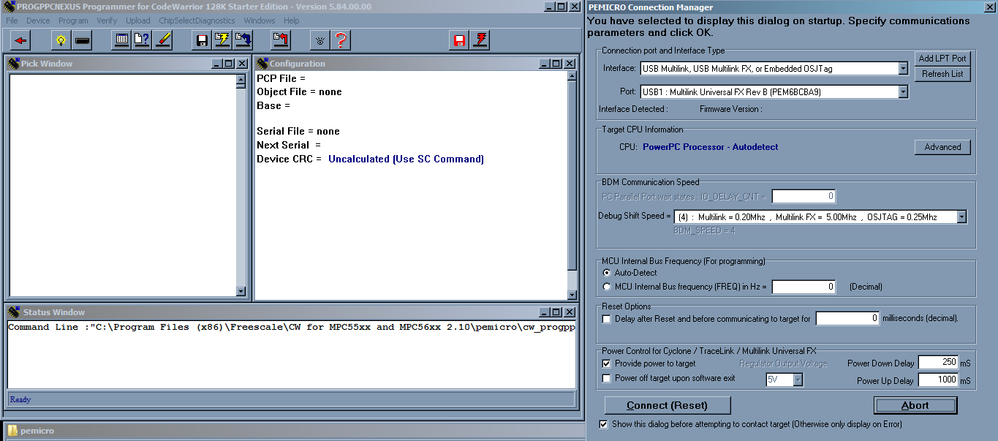The width and height of the screenshot is (998, 441).
Task: Click the red back arrow toolbar icon
Action: pyautogui.click(x=20, y=41)
